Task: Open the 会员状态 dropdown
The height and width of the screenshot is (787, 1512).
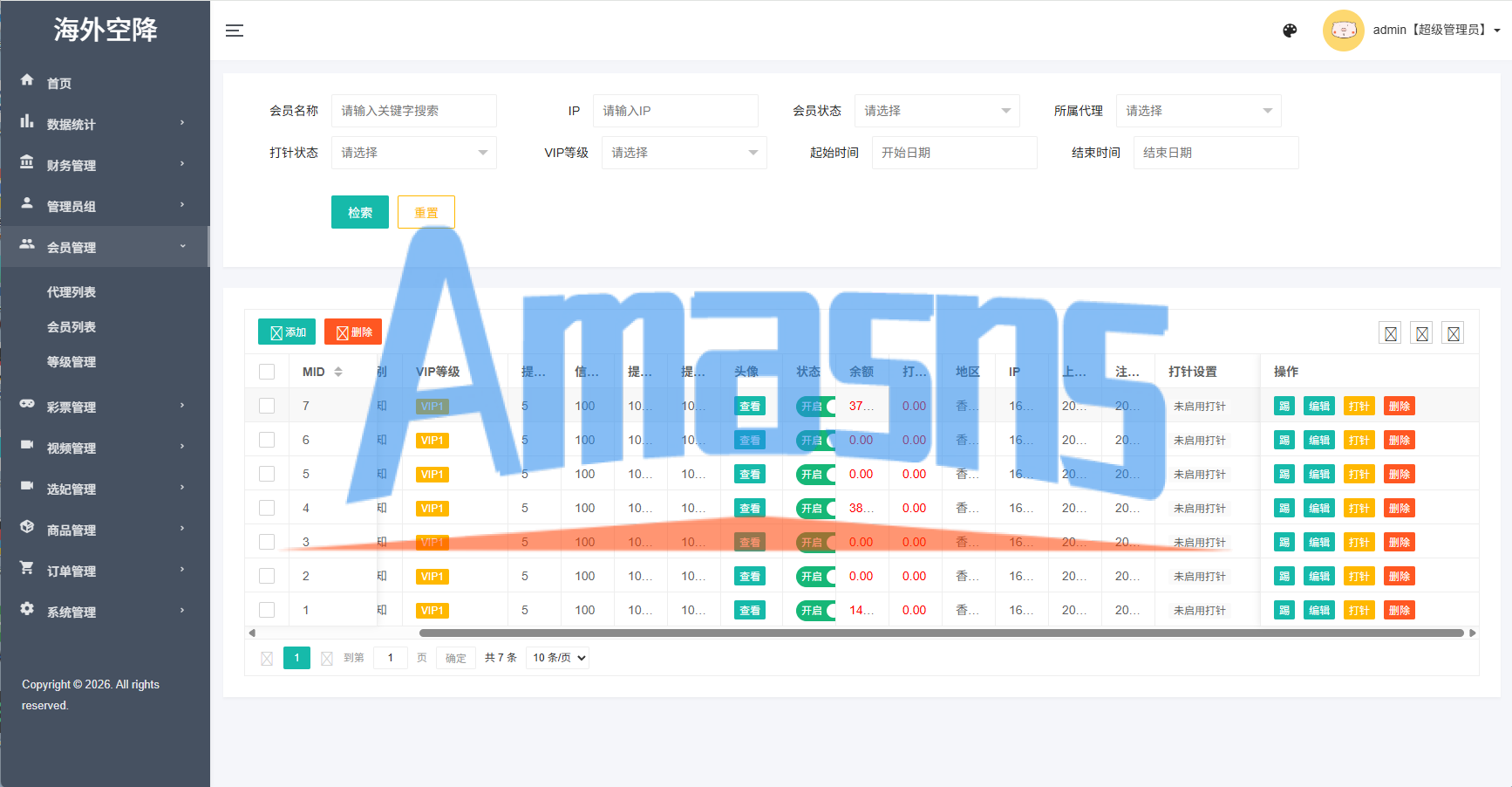Action: (936, 111)
